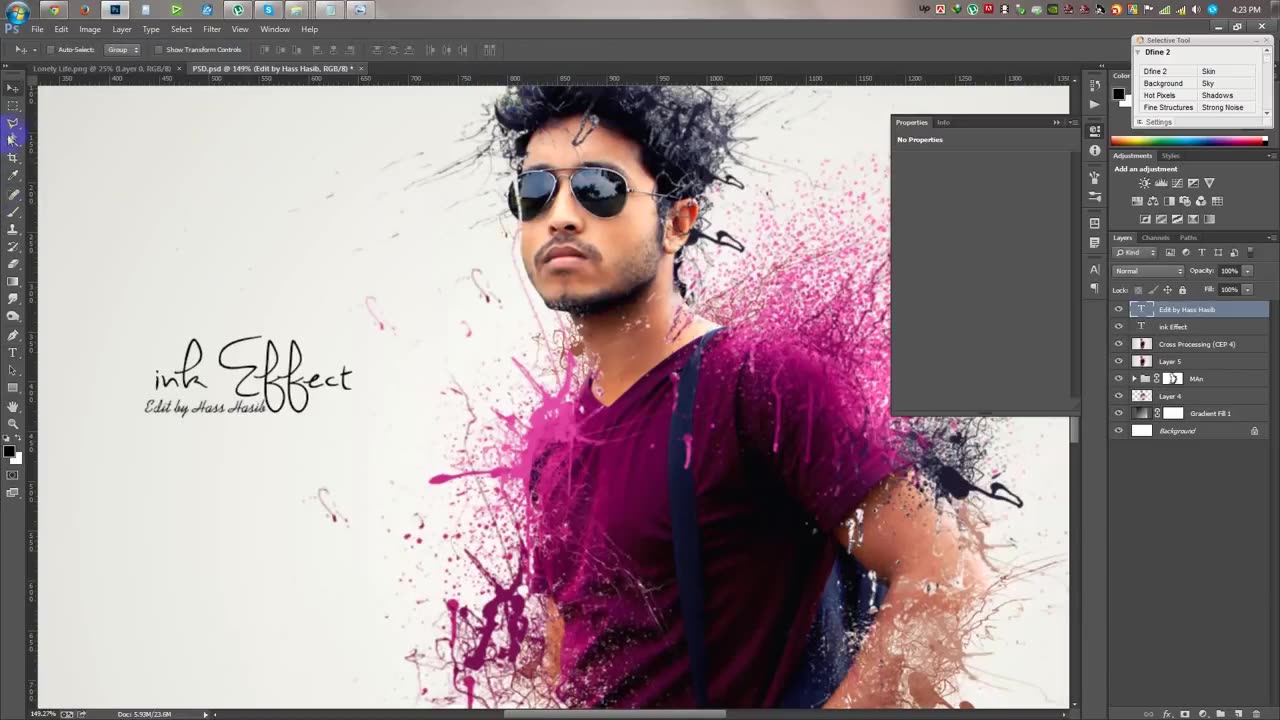Select the Eraser tool
The height and width of the screenshot is (720, 1280).
tap(13, 264)
